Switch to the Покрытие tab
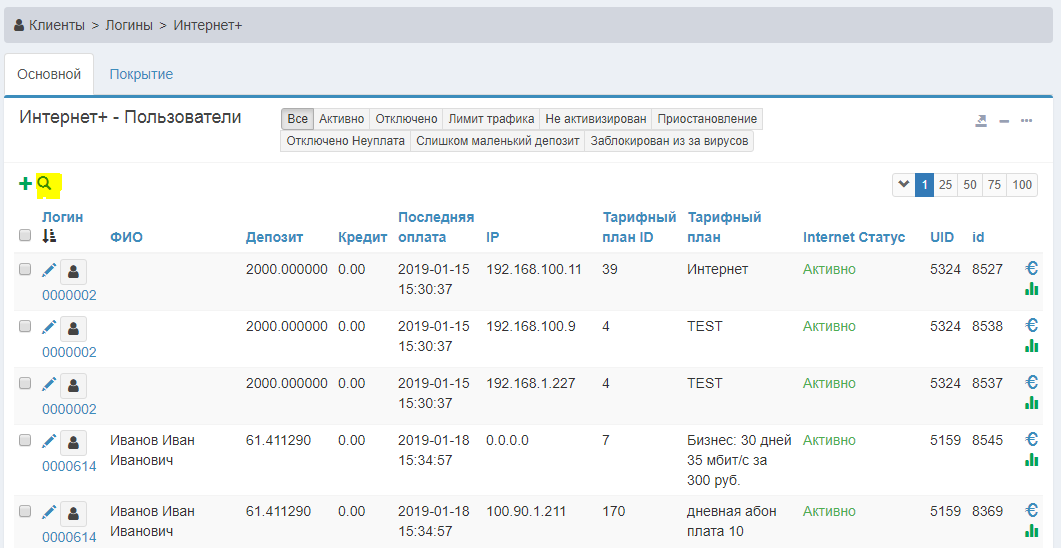The height and width of the screenshot is (548, 1061). point(141,74)
